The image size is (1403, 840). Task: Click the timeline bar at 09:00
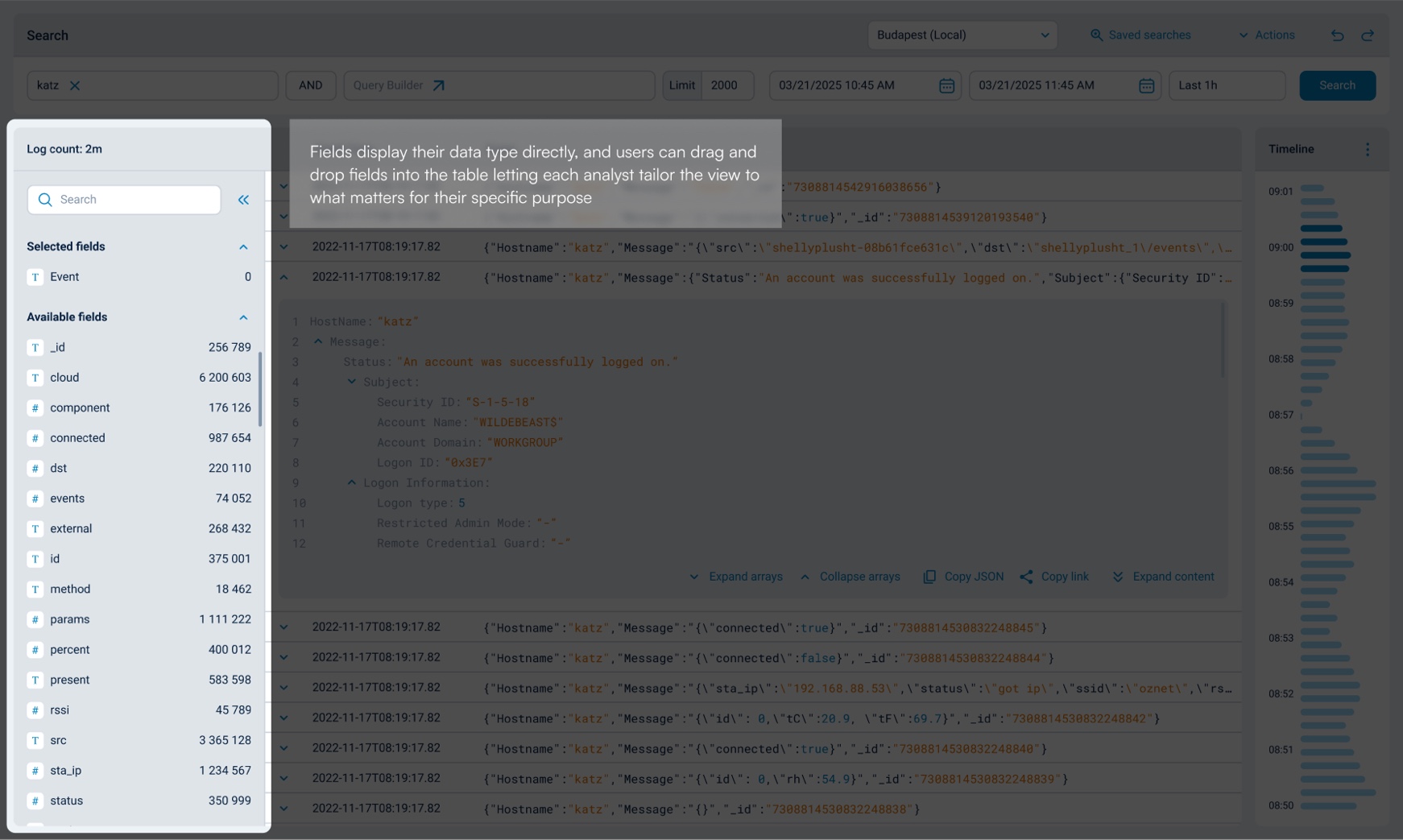pyautogui.click(x=1324, y=242)
